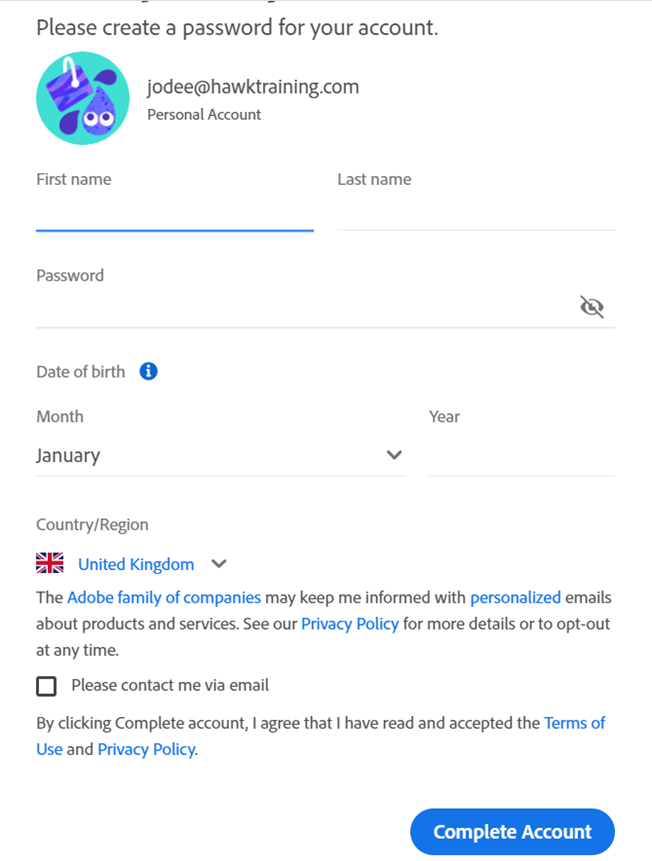Open the Privacy Policy link in marketing text
Screen dimensions: 652x861
tap(350, 624)
